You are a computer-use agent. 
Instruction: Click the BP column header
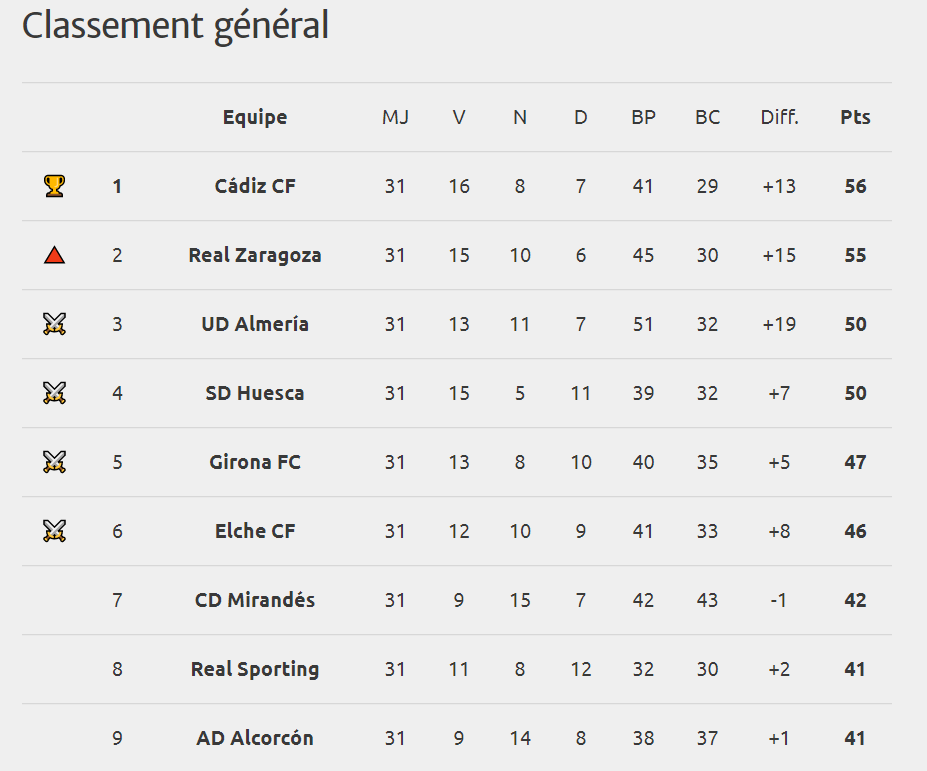(643, 117)
